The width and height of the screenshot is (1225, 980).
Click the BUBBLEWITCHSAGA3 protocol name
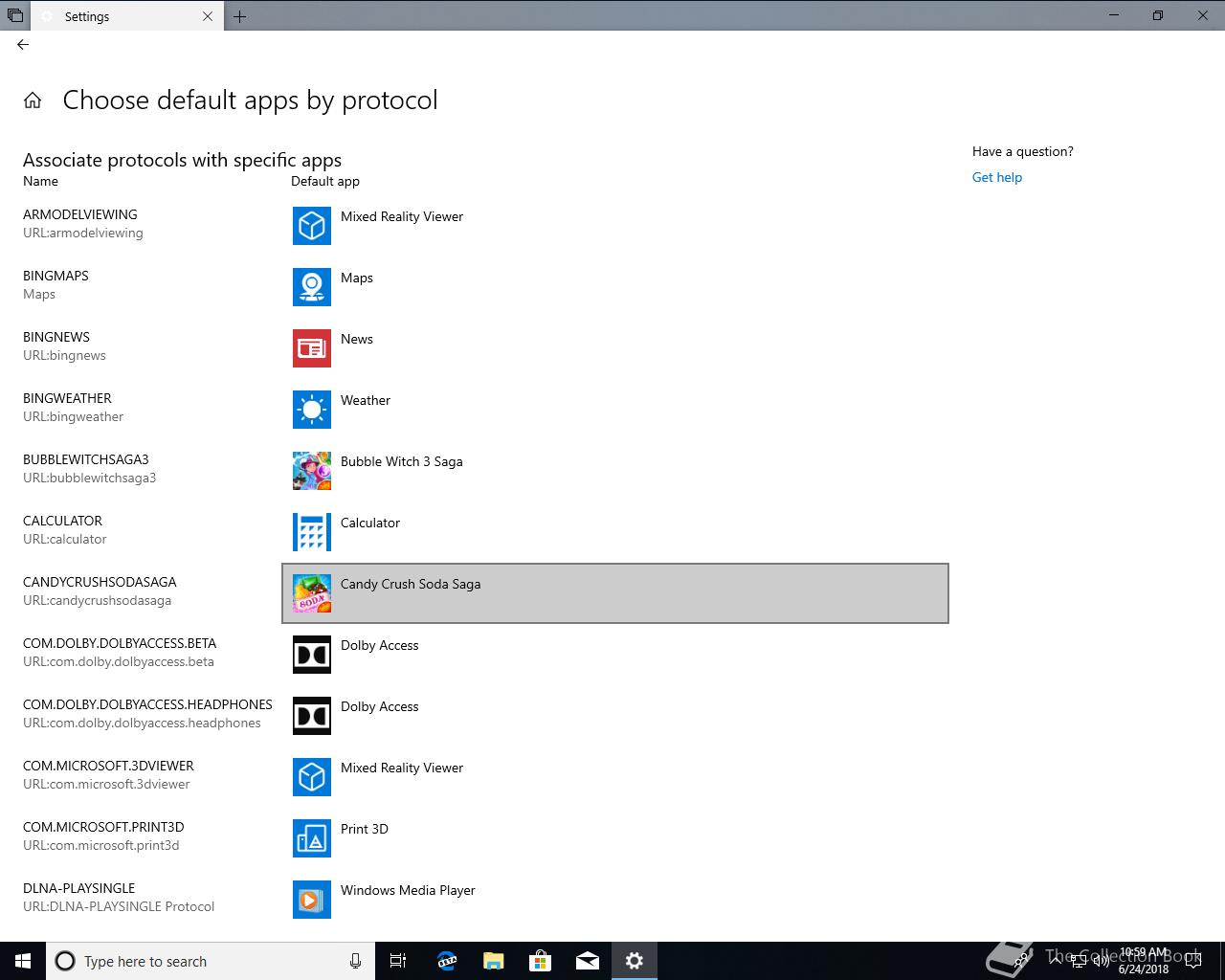(x=86, y=459)
